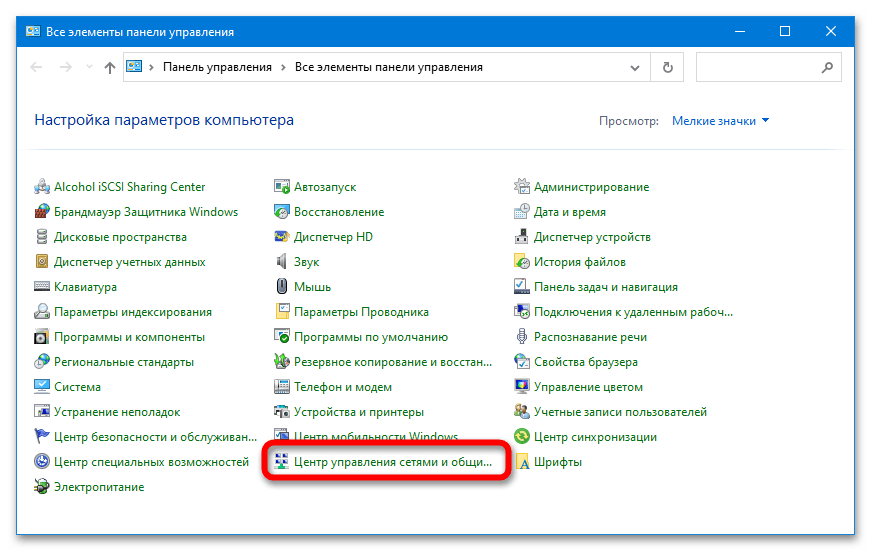
Task: Click the Шрифты font icon
Action: pyautogui.click(x=522, y=462)
